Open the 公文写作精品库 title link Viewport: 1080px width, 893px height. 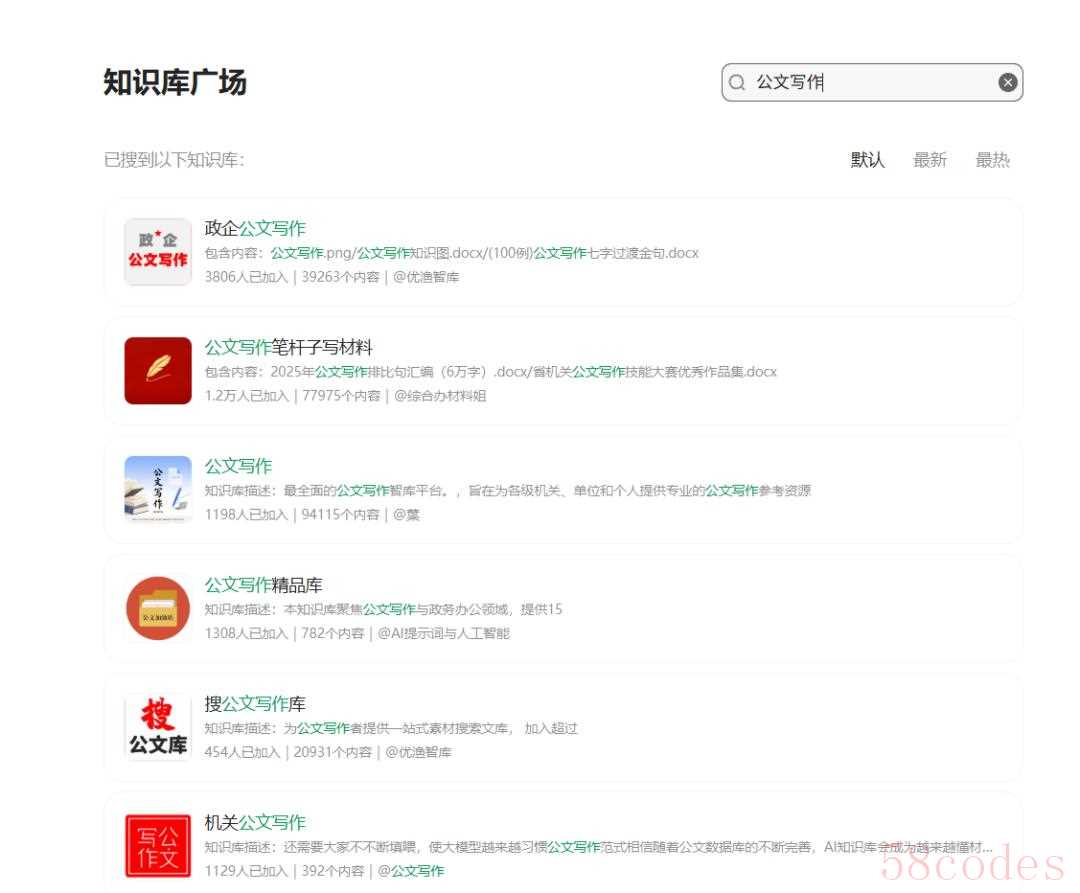(263, 585)
